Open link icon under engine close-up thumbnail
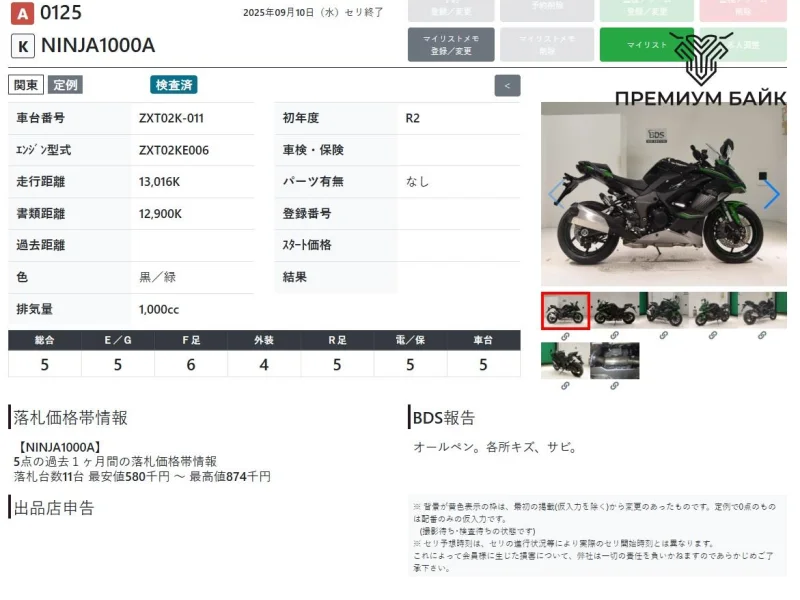 click(x=614, y=387)
